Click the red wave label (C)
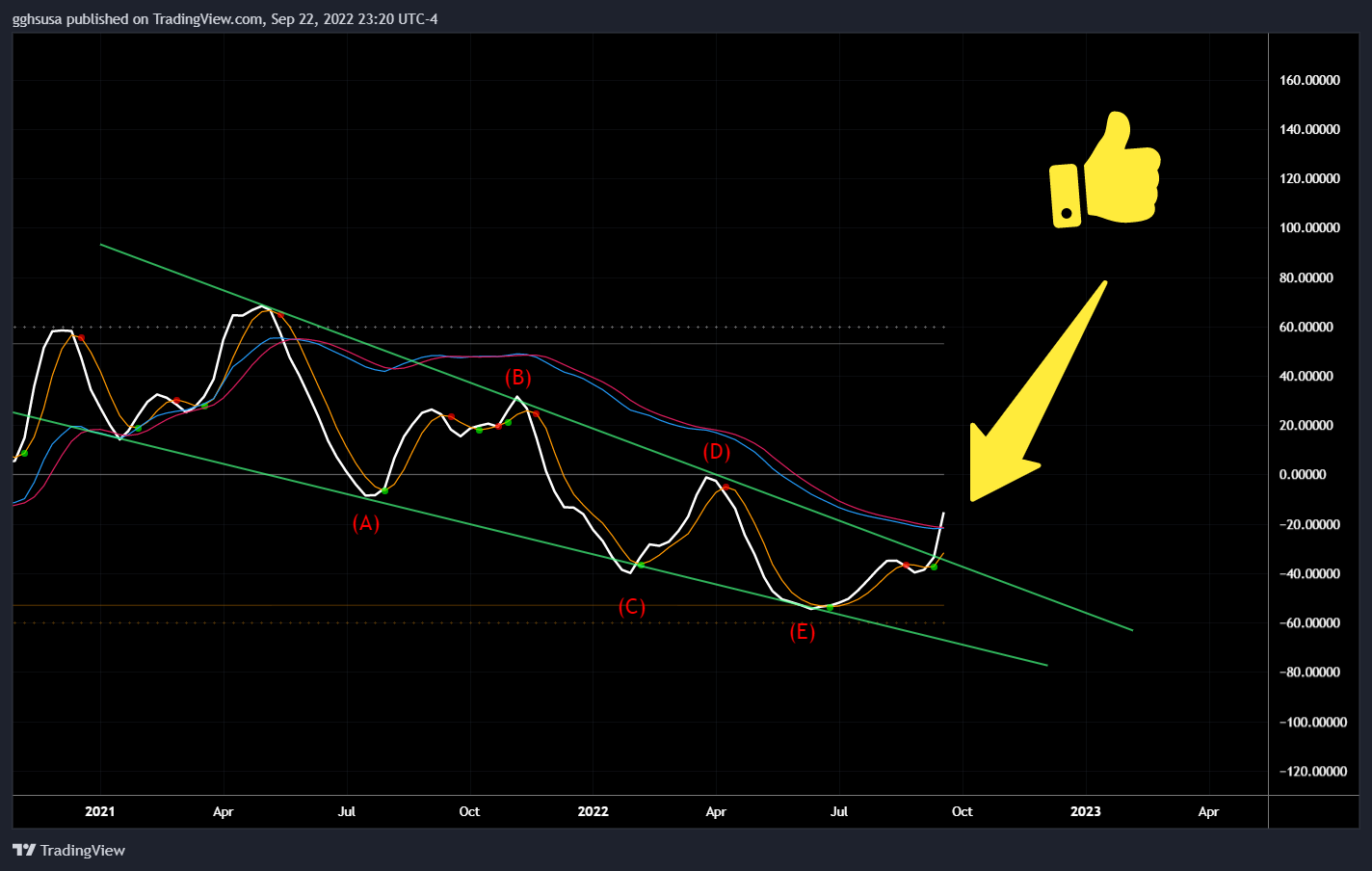This screenshot has height=871, width=1372. point(632,607)
